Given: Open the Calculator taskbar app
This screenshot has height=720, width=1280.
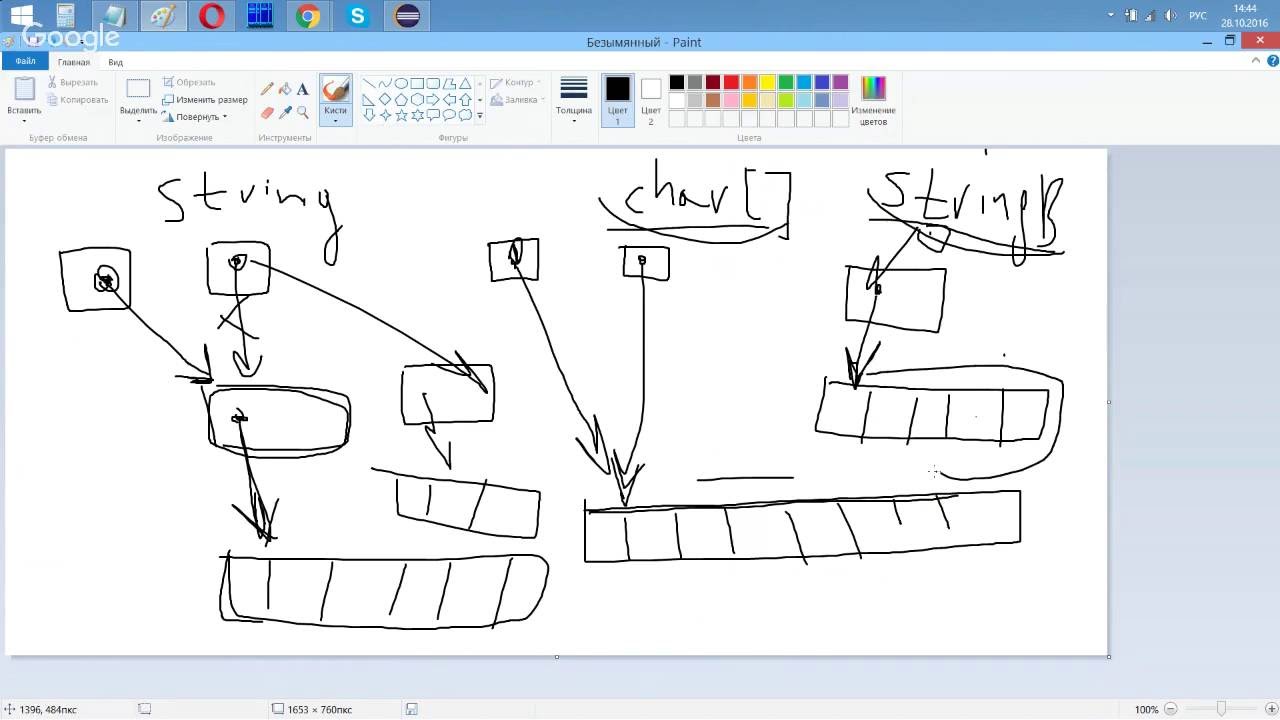Looking at the screenshot, I should click(65, 16).
